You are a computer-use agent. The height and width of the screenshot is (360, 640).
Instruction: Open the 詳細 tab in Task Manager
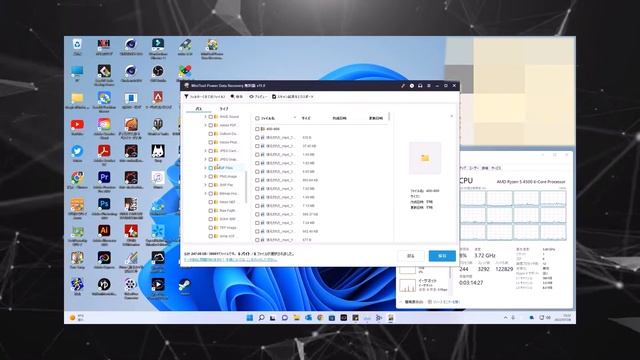point(485,168)
